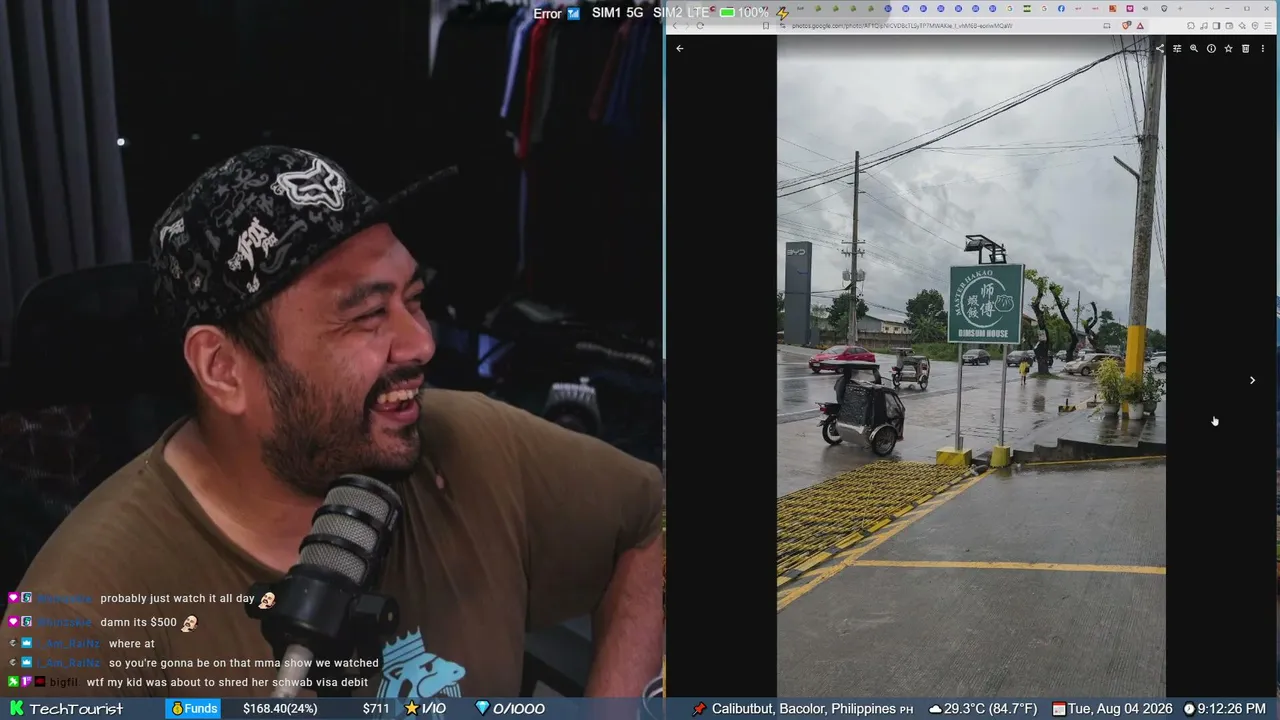Click chat message 'where at'
Screen dimensions: 1280x720
(x=132, y=644)
